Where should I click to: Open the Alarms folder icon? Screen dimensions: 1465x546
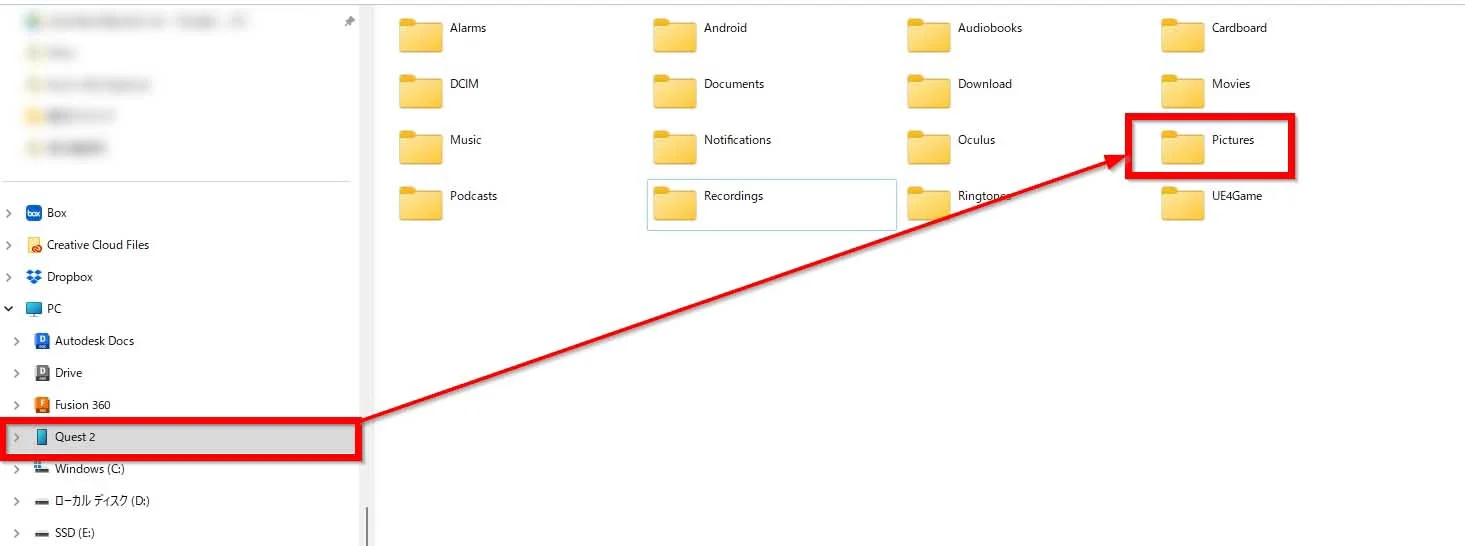pos(420,36)
